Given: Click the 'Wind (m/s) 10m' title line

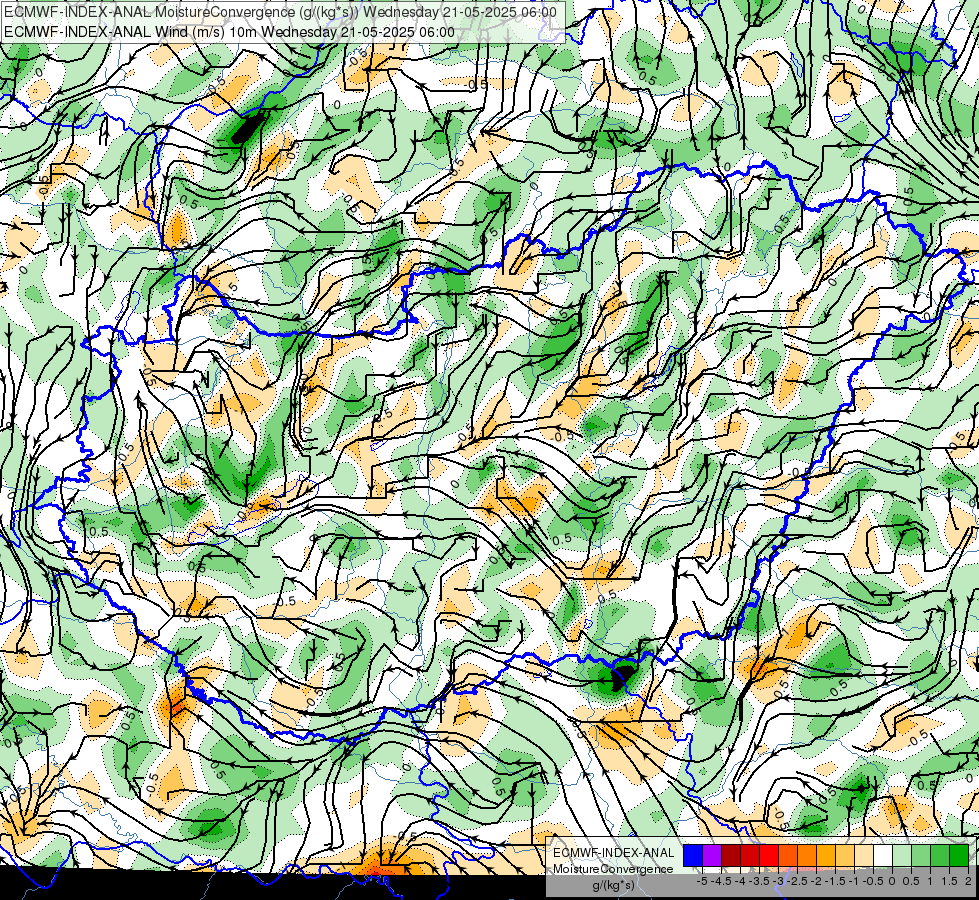Looking at the screenshot, I should 229,32.
